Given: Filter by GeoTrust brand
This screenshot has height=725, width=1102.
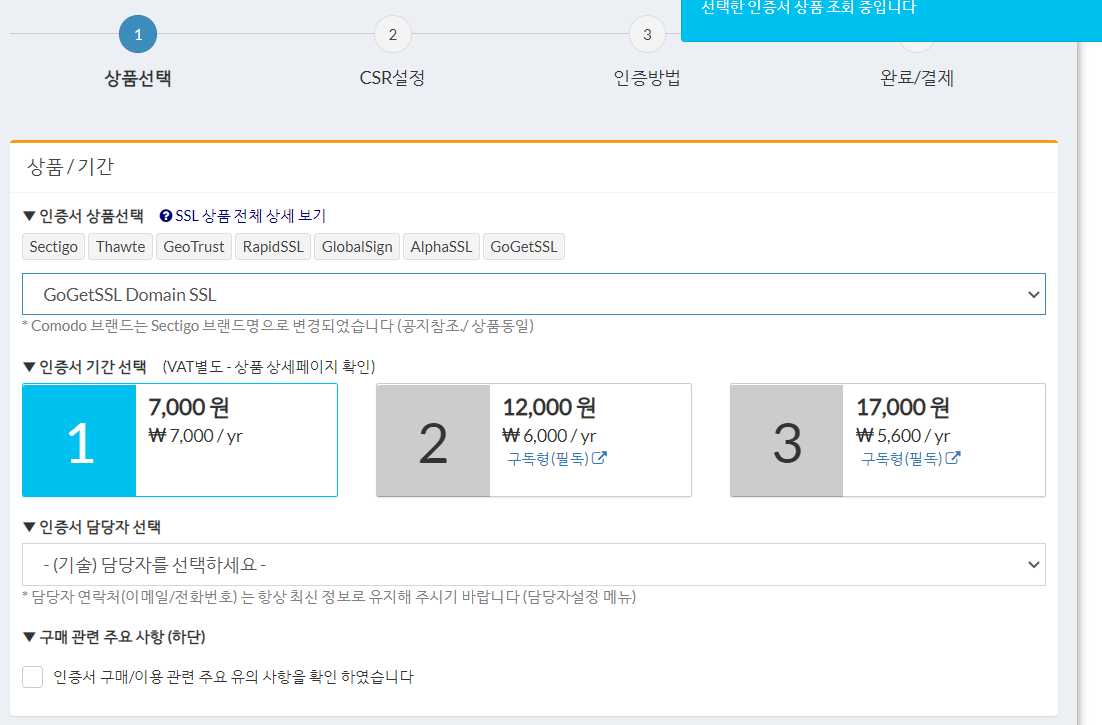Looking at the screenshot, I should [194, 247].
